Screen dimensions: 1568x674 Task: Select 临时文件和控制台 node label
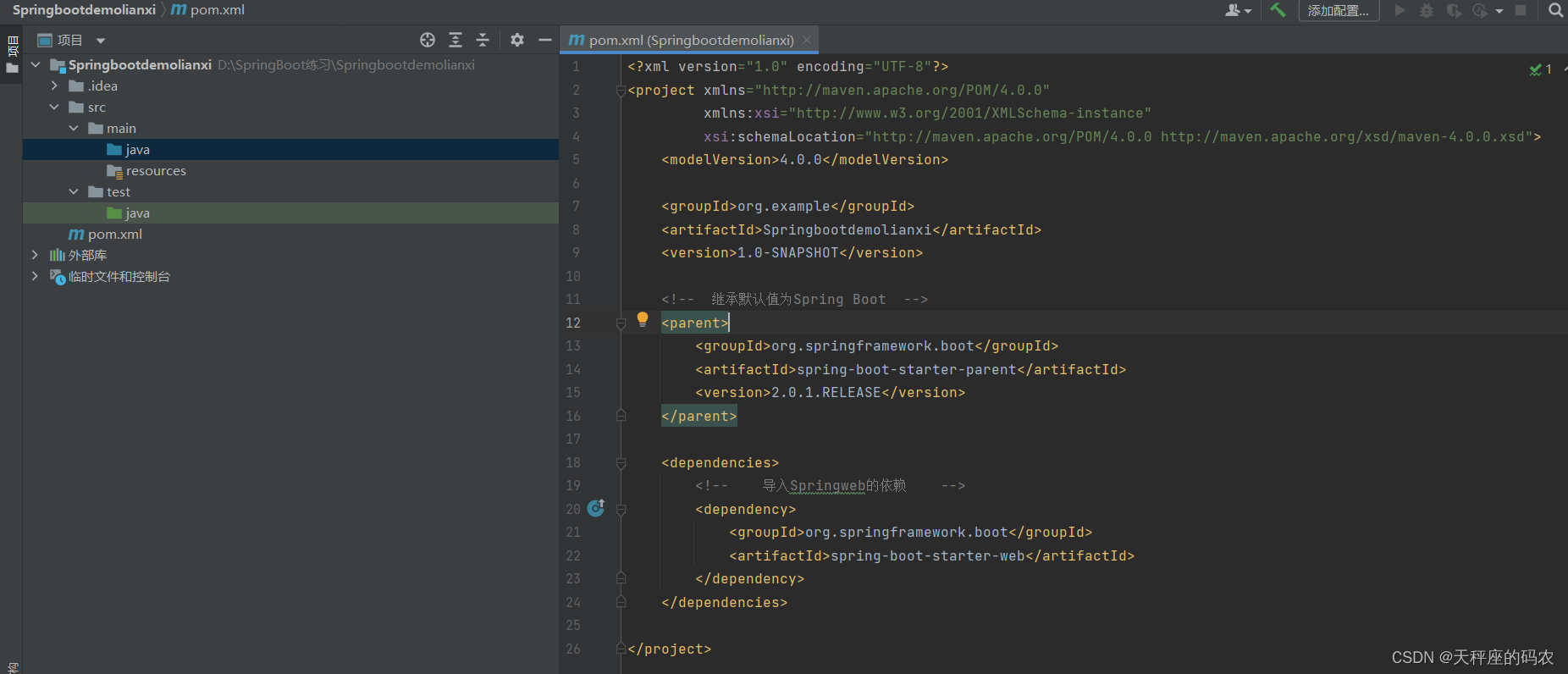[x=119, y=277]
